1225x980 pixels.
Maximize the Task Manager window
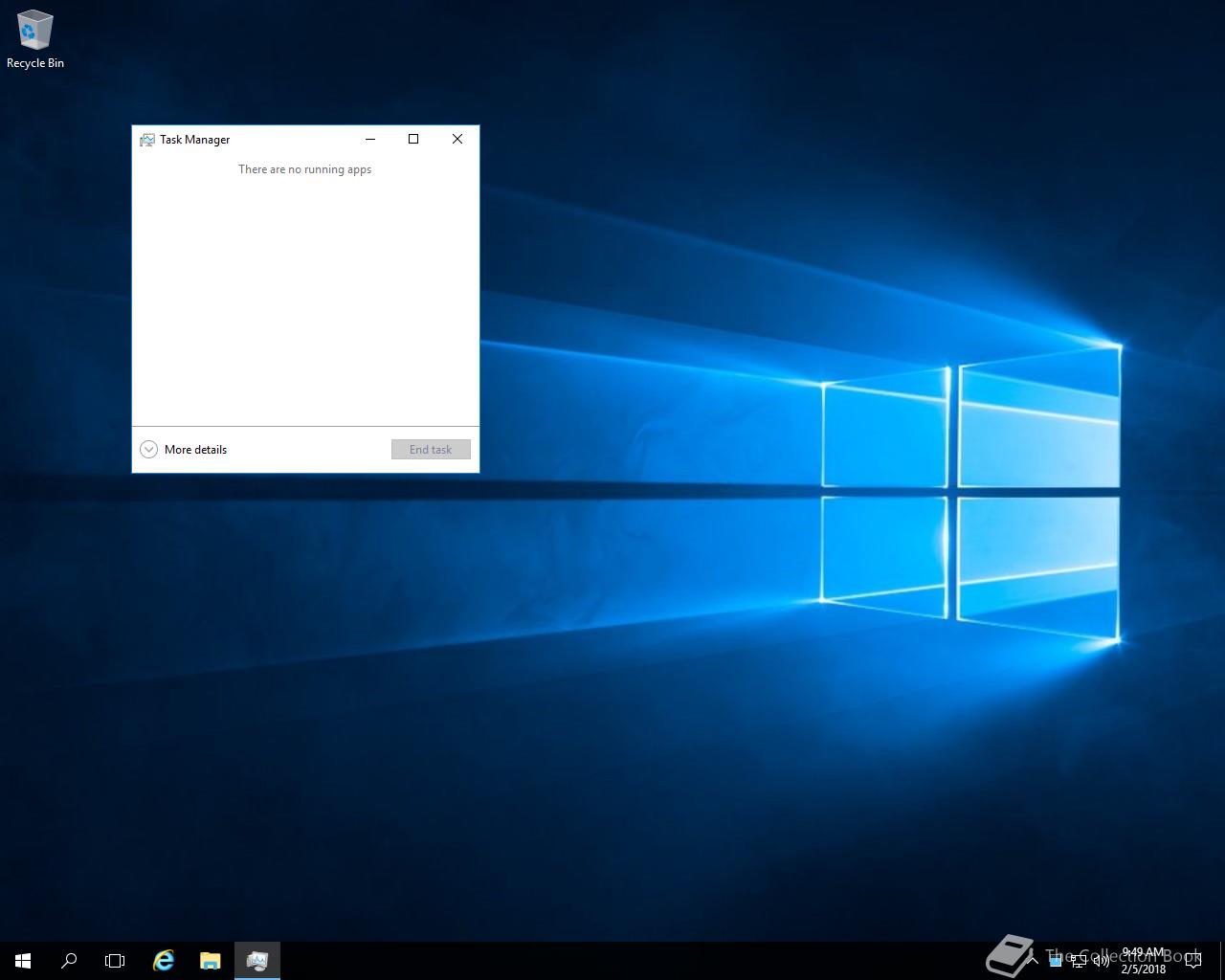click(x=413, y=139)
